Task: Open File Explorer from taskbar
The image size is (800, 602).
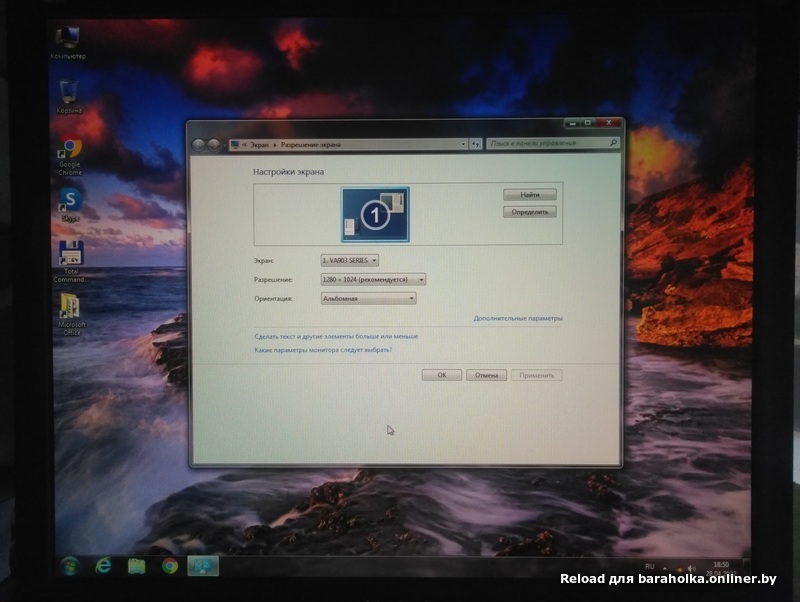Action: coord(136,566)
